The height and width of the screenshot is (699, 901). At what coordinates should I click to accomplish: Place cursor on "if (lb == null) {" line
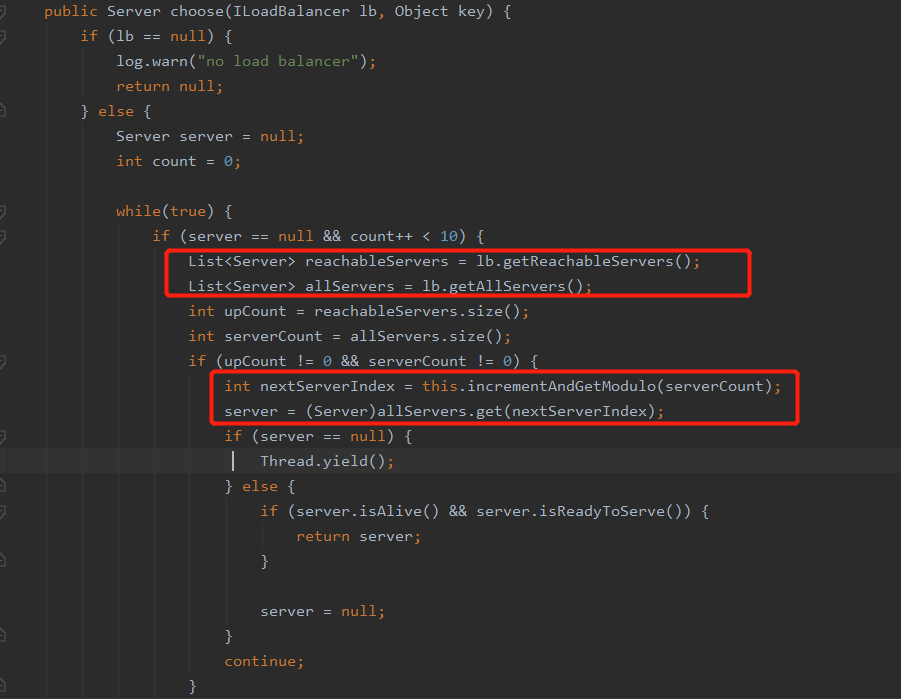coord(156,36)
